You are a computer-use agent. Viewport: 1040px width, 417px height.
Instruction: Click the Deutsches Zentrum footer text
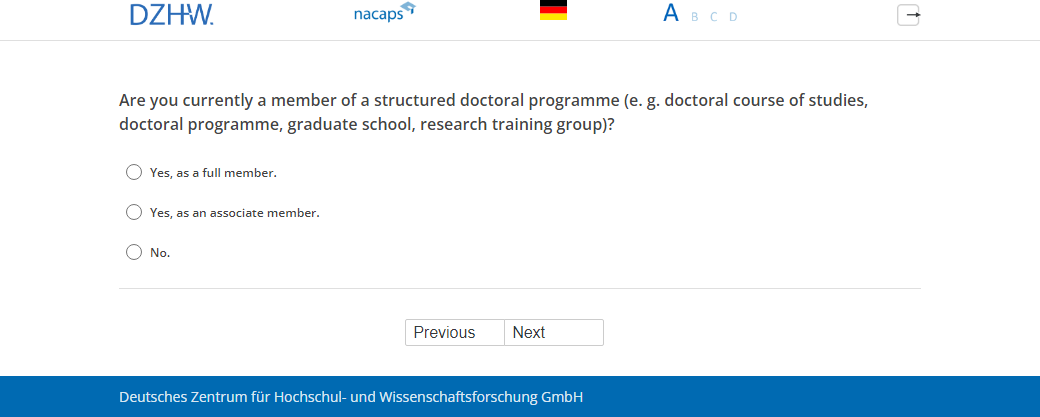tap(351, 397)
